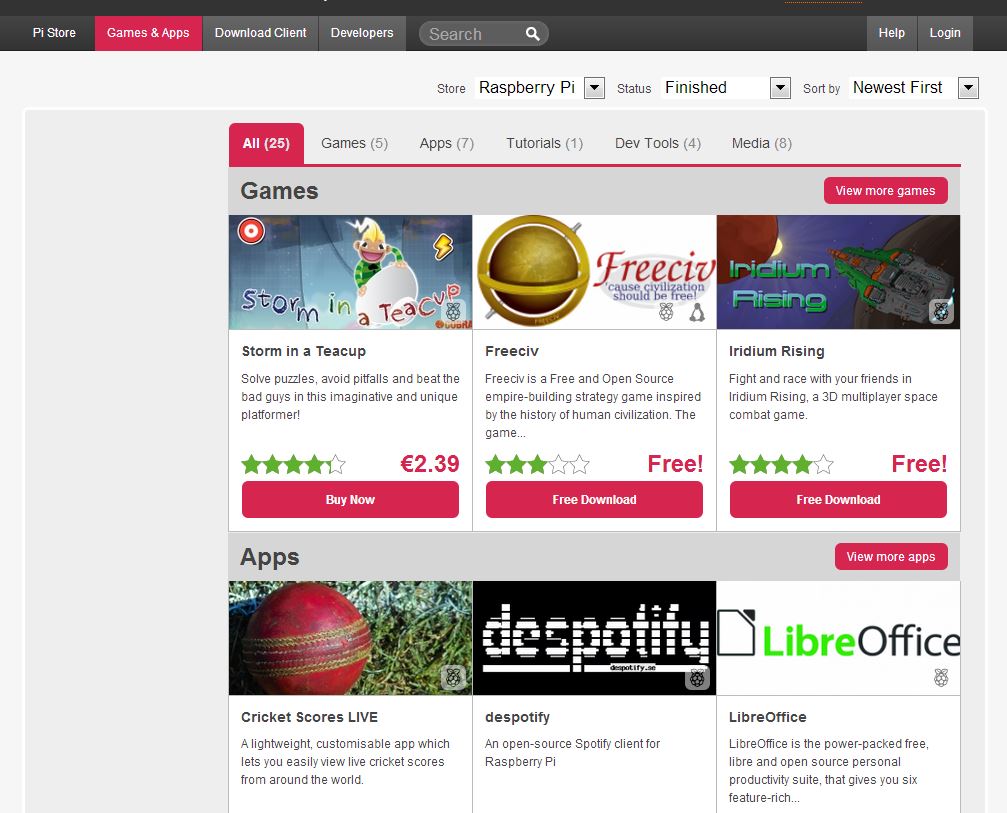Open the LibreOffice title link

(x=767, y=717)
